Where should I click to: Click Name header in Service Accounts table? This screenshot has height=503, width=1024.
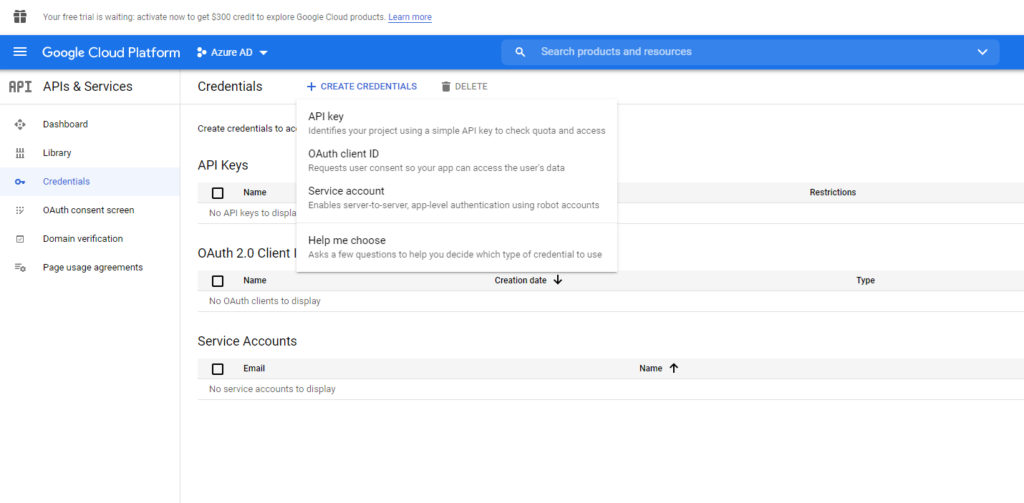point(650,368)
